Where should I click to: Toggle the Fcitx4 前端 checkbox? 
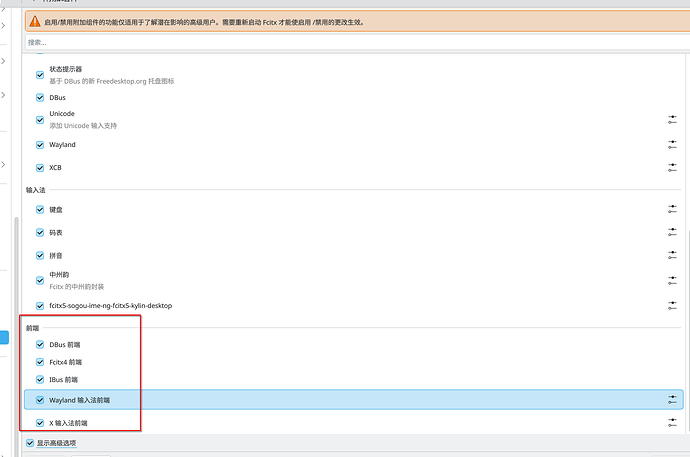pyautogui.click(x=40, y=362)
